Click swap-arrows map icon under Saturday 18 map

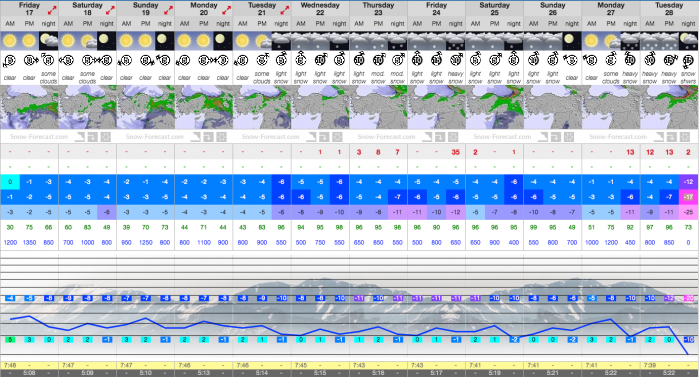click(92, 137)
